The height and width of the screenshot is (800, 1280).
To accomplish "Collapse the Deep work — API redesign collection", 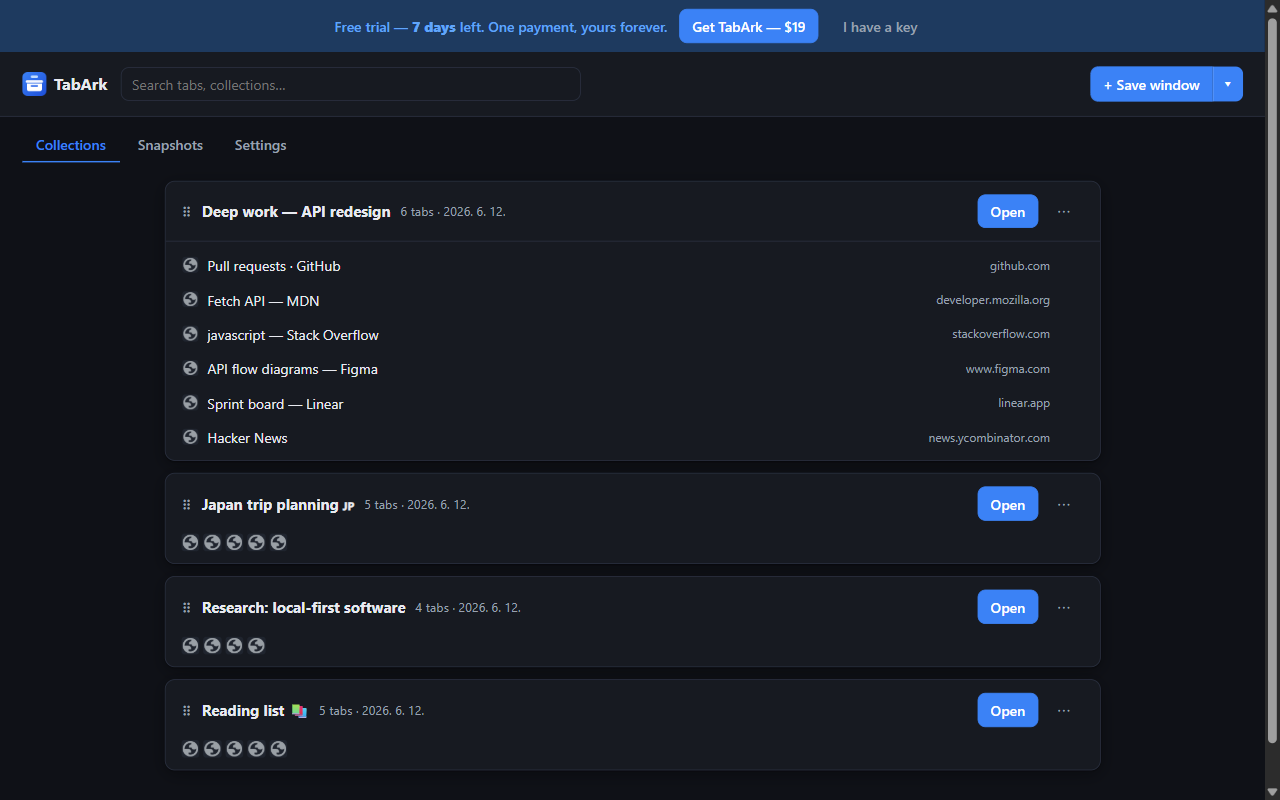I will [x=296, y=212].
